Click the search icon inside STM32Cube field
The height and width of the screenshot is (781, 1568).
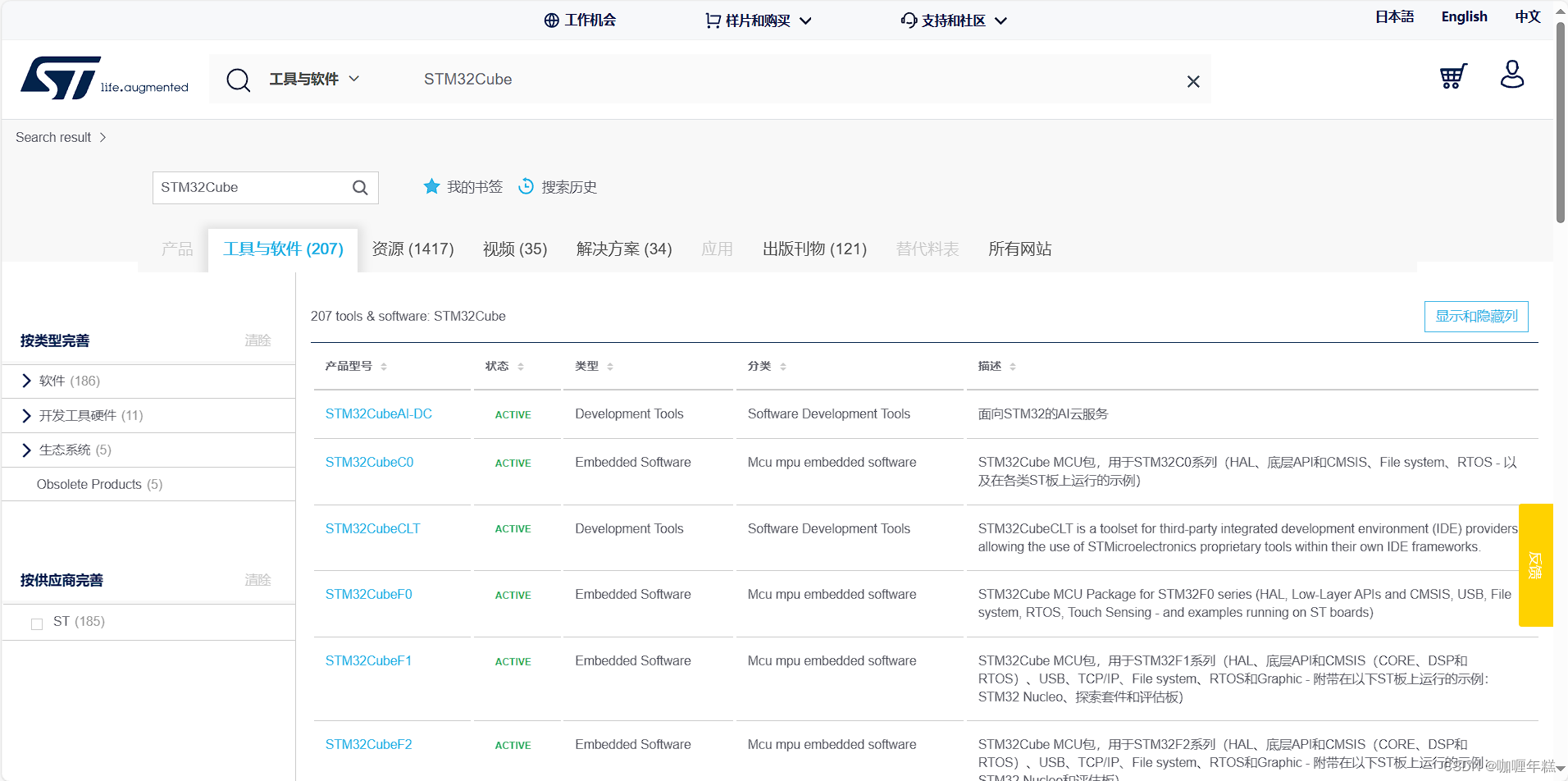coord(360,188)
